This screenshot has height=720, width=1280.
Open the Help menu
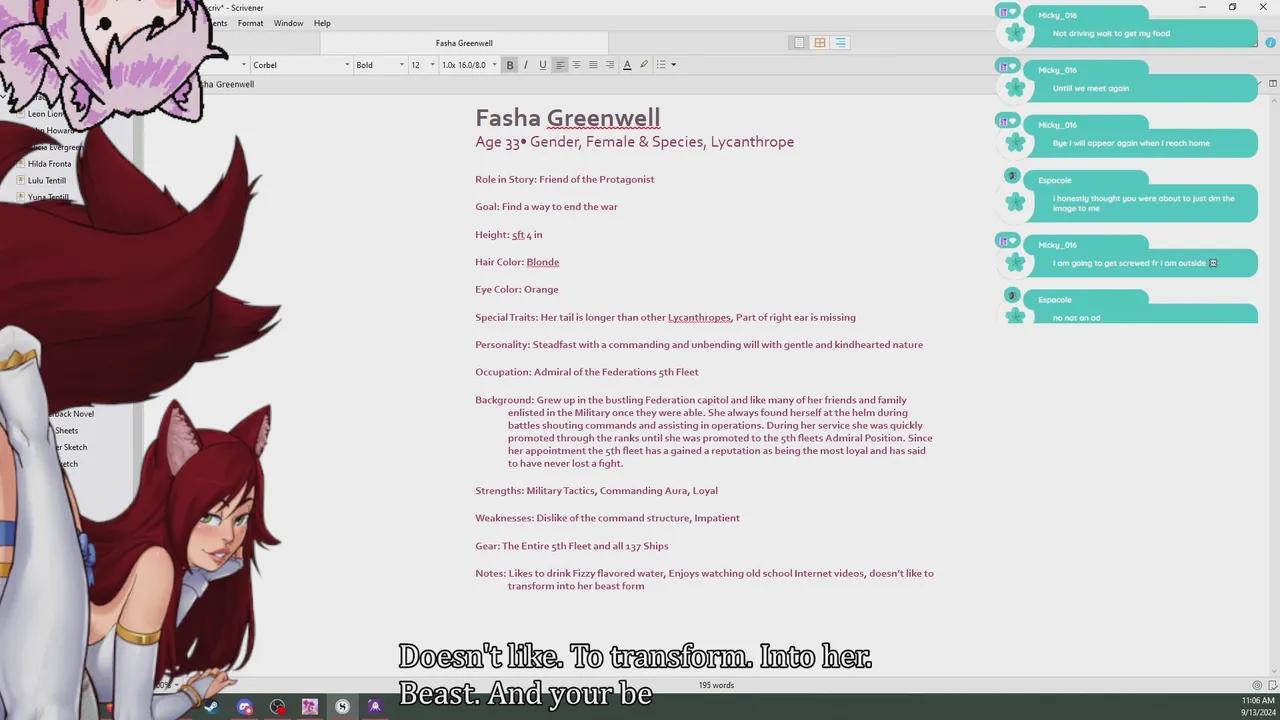point(322,23)
